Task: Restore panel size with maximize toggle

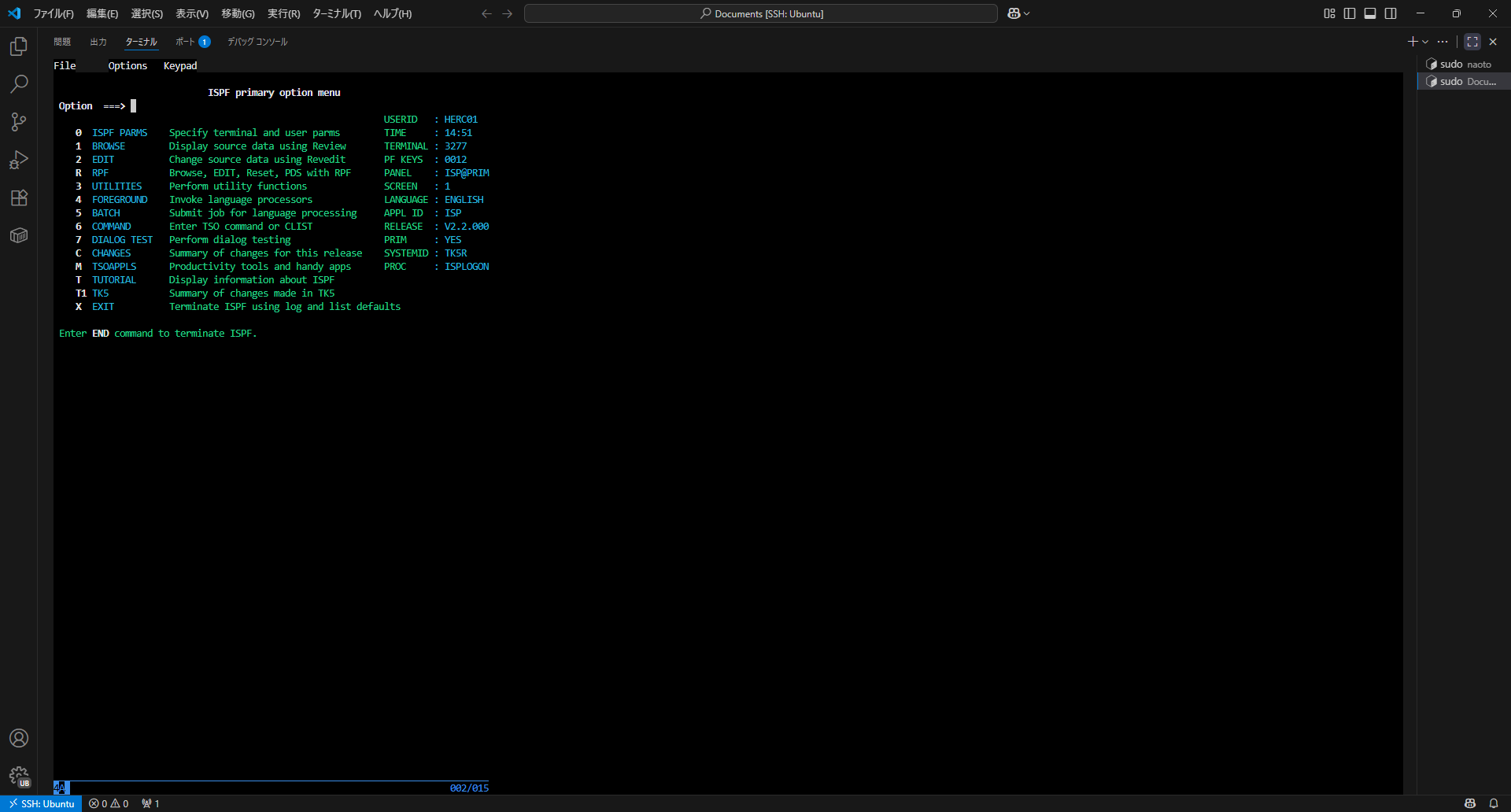Action: pyautogui.click(x=1472, y=42)
